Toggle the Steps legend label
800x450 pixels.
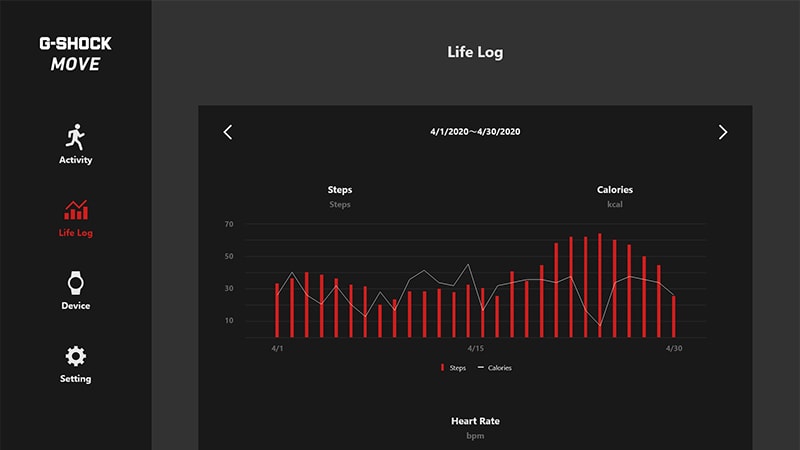tap(457, 368)
